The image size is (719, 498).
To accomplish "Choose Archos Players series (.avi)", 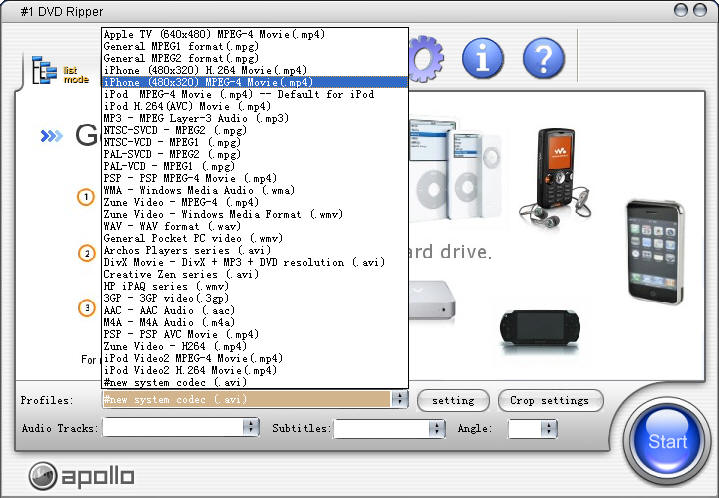I will pyautogui.click(x=254, y=250).
